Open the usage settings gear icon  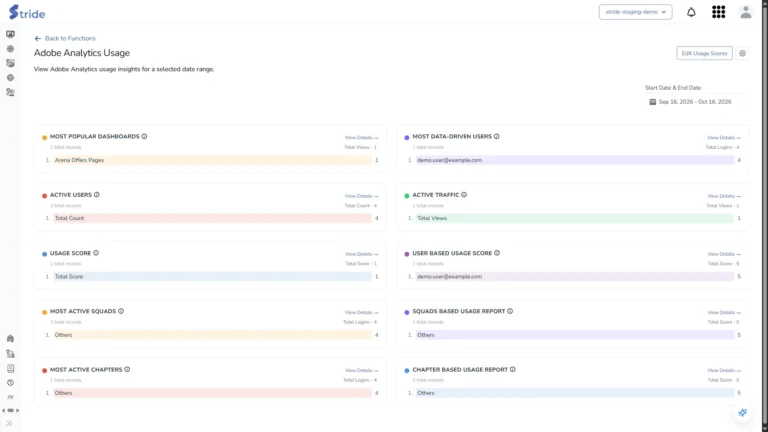(743, 53)
